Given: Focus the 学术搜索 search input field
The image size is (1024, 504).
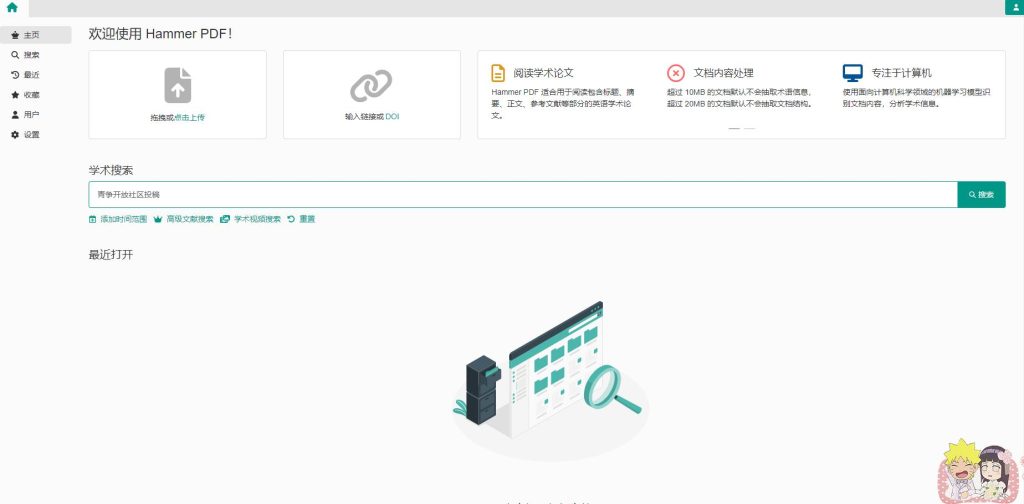Looking at the screenshot, I should pyautogui.click(x=523, y=195).
